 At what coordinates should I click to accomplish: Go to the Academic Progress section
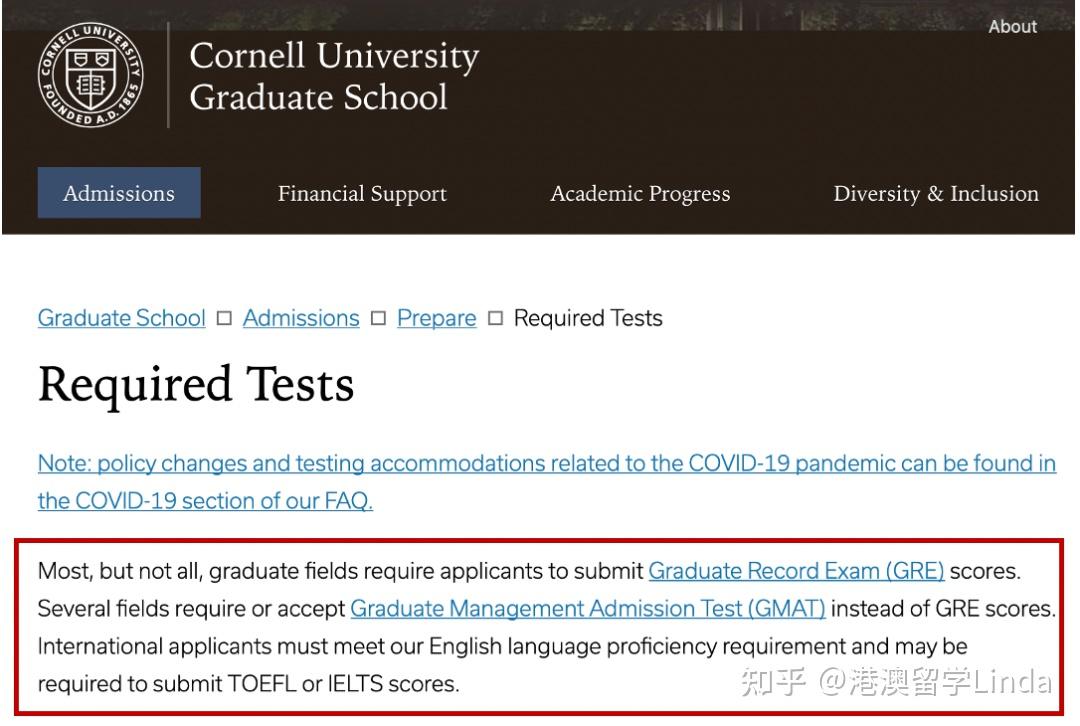[640, 194]
